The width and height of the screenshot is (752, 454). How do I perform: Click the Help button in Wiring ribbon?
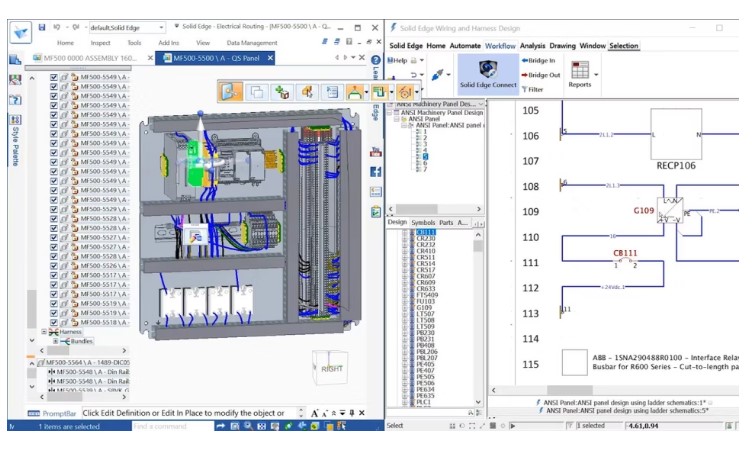398,60
